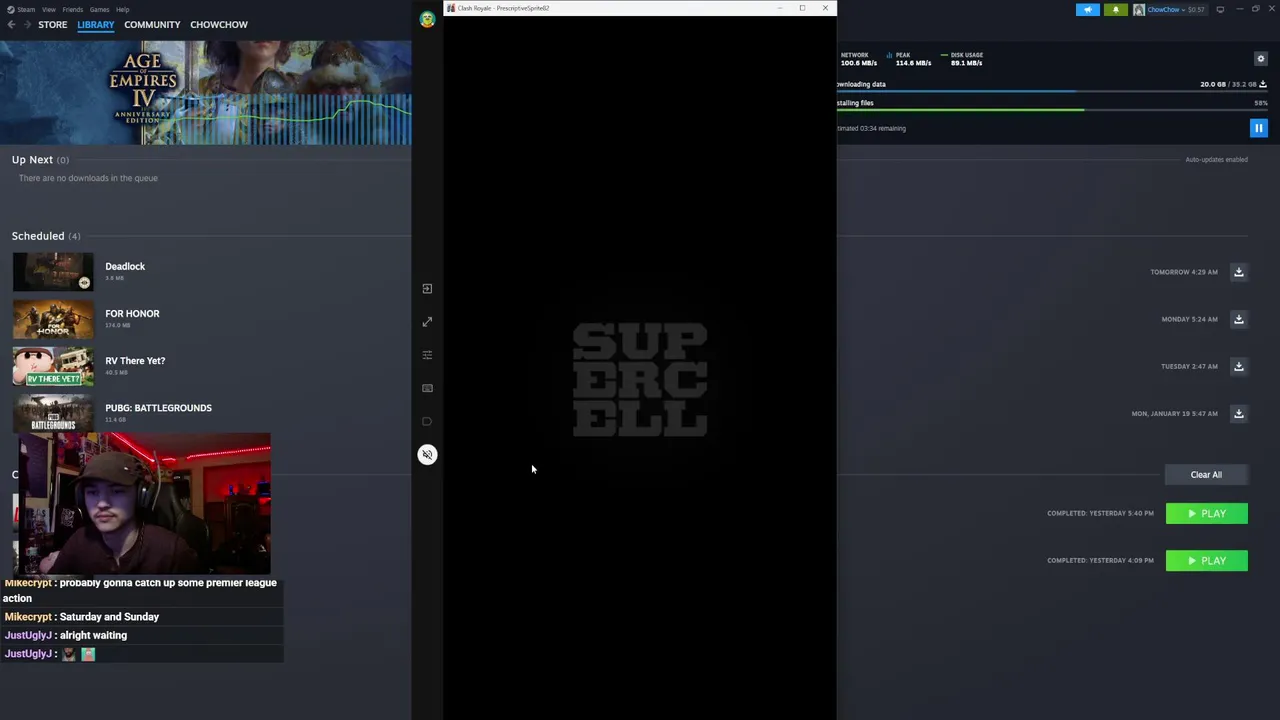Open keyboard mapping icon in sidebar
Screen dimensions: 1280x720
point(427,388)
